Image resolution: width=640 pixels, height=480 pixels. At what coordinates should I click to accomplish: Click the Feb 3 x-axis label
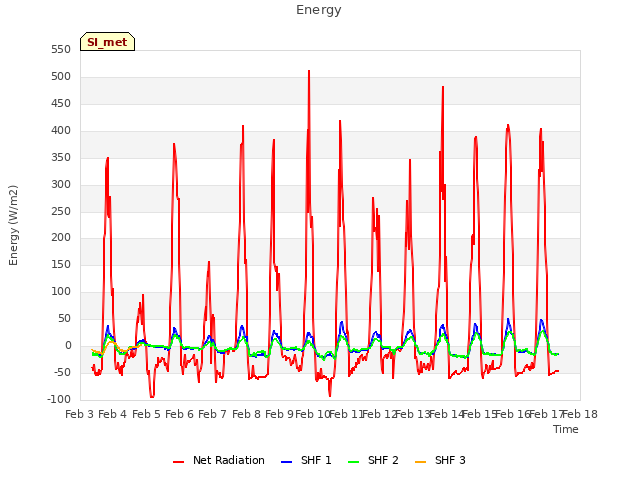coord(80,414)
